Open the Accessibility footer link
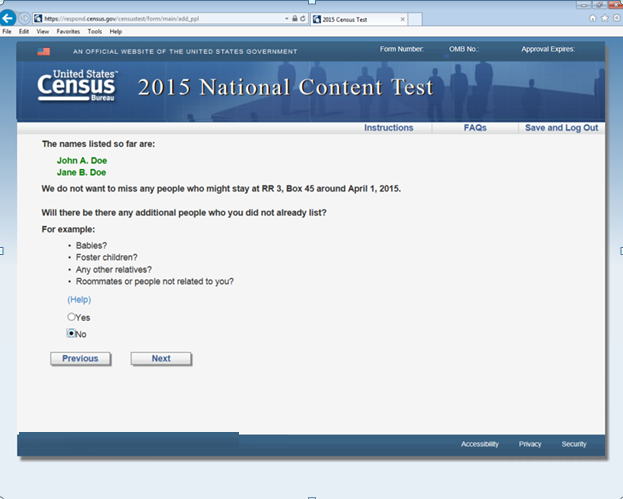This screenshot has height=499, width=623. coord(480,444)
